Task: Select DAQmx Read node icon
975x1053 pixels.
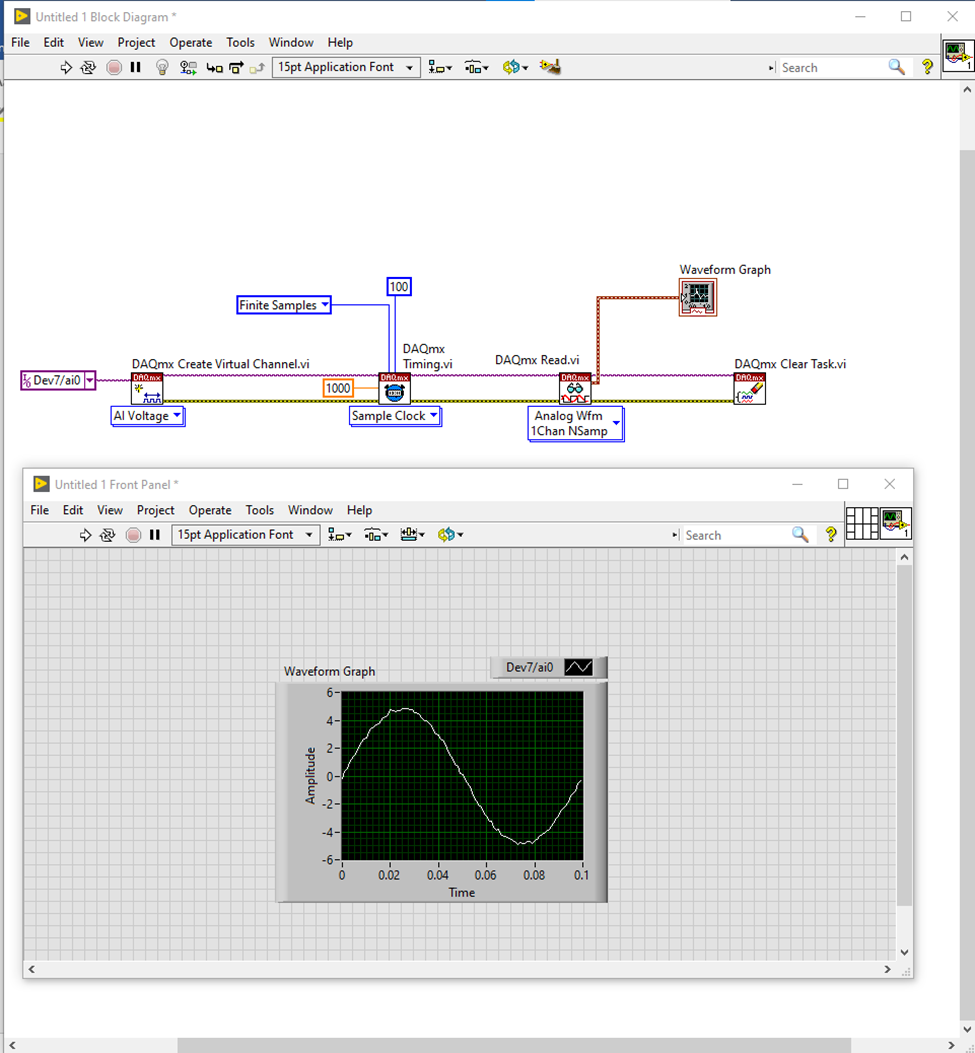Action: (575, 389)
